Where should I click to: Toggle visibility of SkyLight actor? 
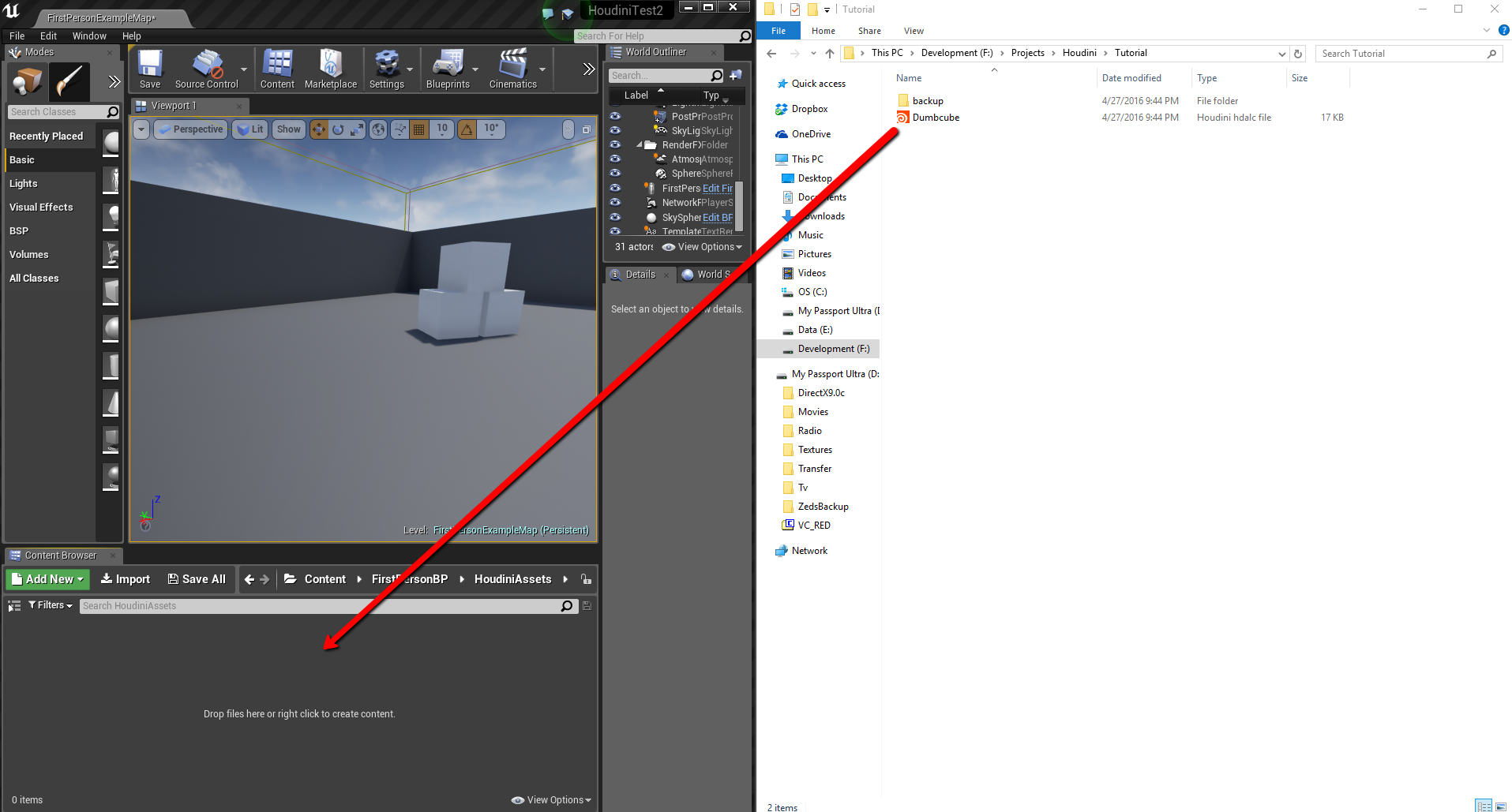(615, 130)
